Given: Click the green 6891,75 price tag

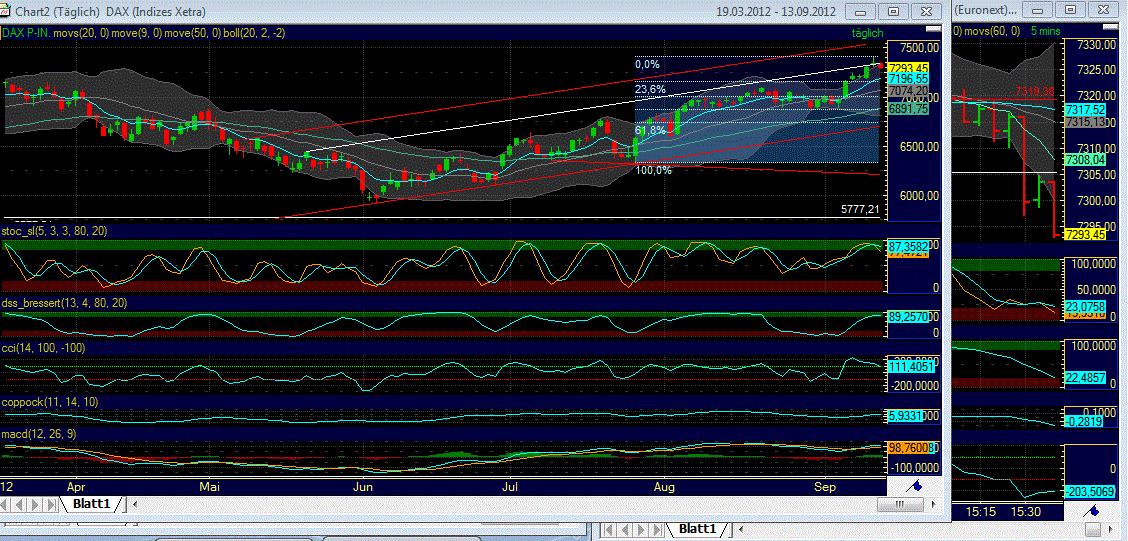Looking at the screenshot, I should (908, 109).
